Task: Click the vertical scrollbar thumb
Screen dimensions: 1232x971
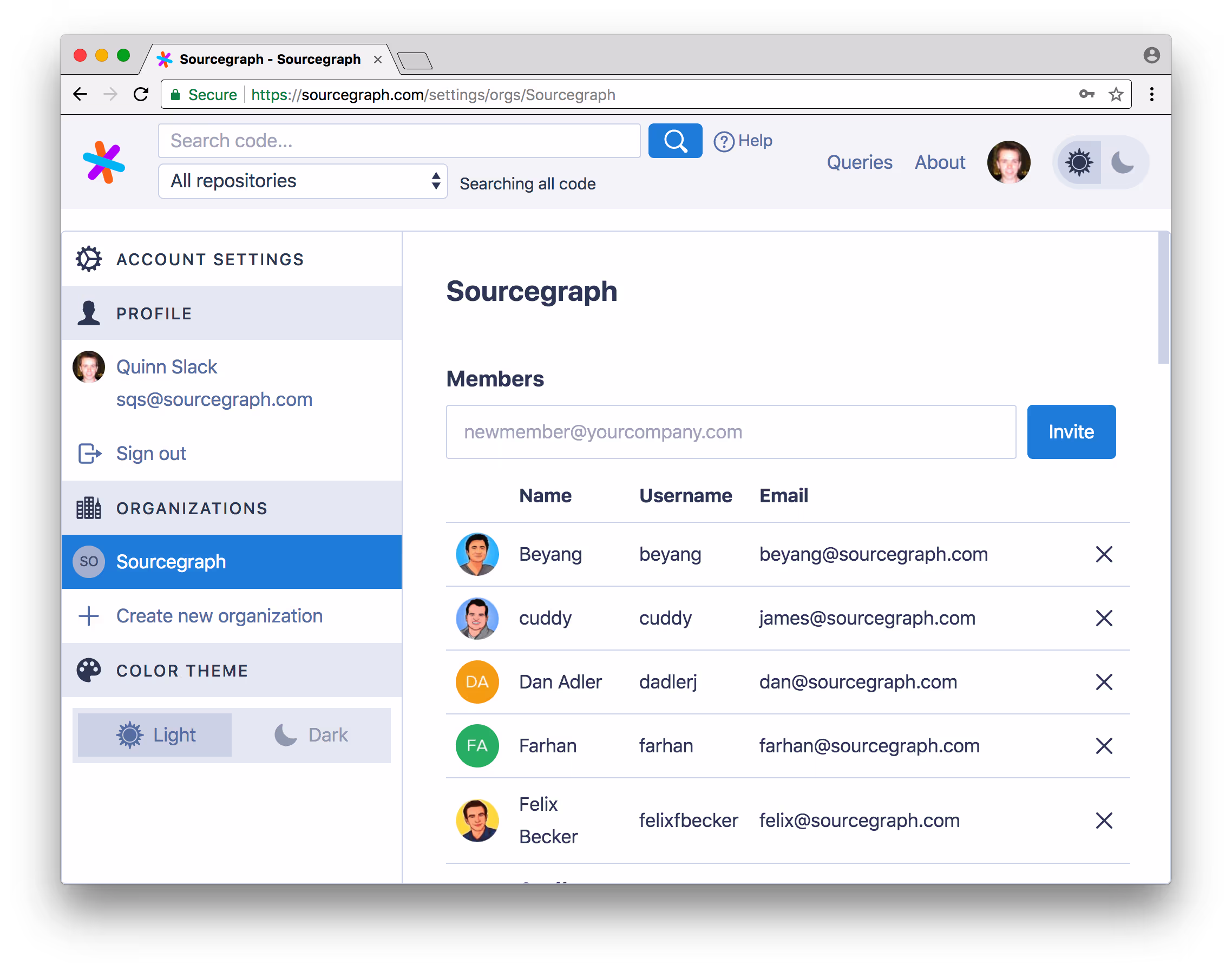Action: (x=1163, y=297)
